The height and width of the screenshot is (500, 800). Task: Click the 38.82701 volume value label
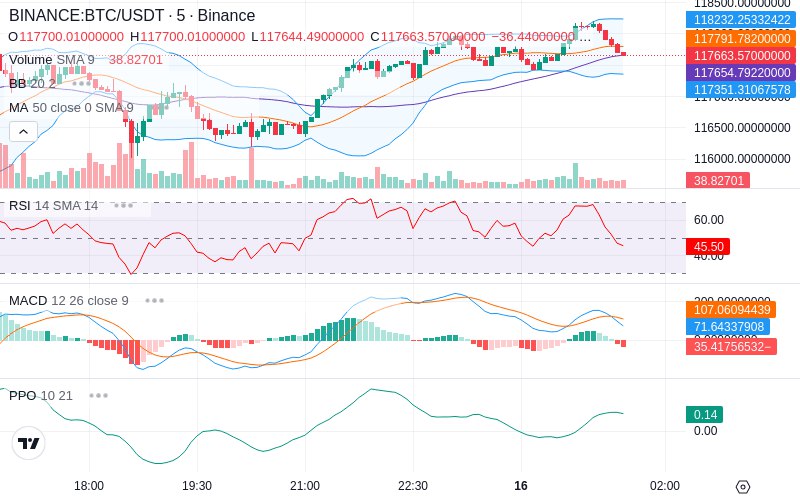(x=718, y=180)
